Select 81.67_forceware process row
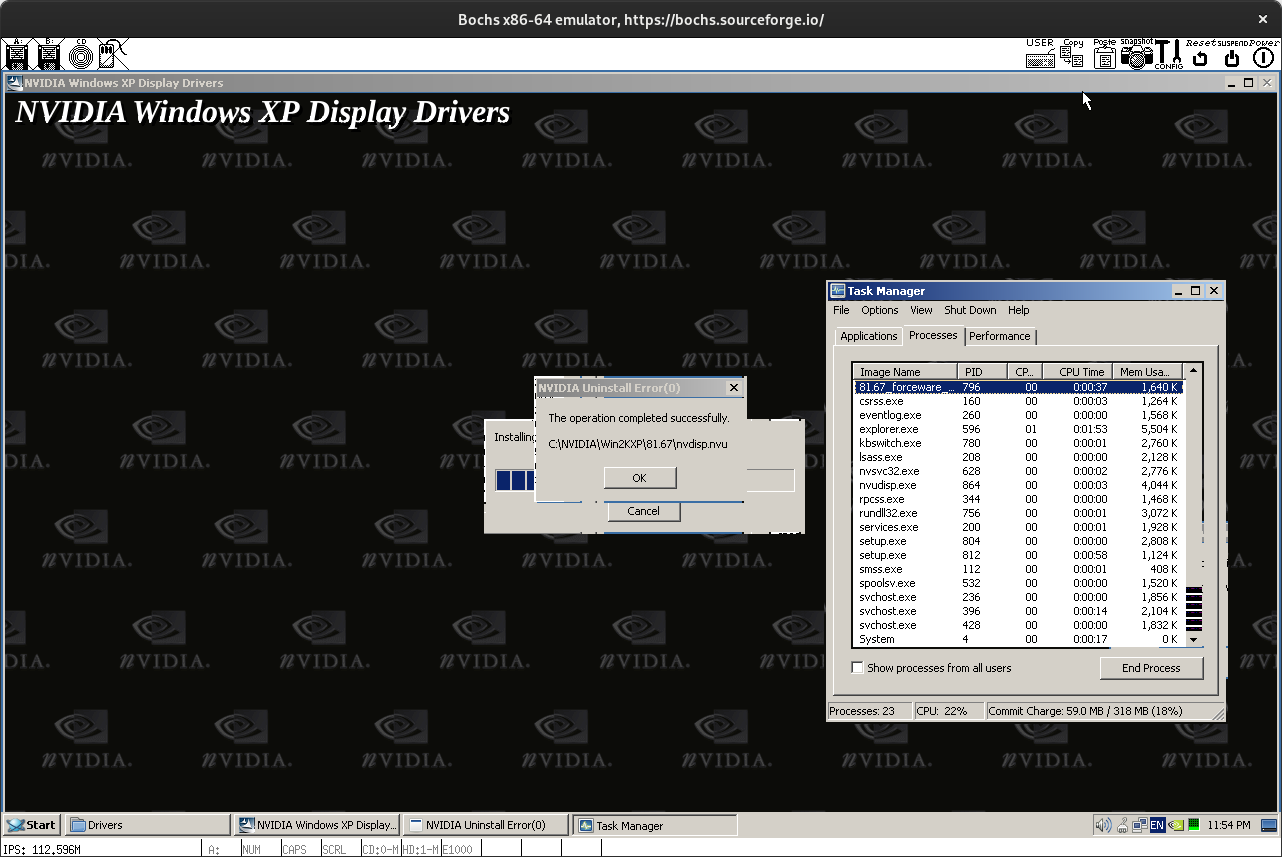This screenshot has height=857, width=1282. tap(1018, 387)
